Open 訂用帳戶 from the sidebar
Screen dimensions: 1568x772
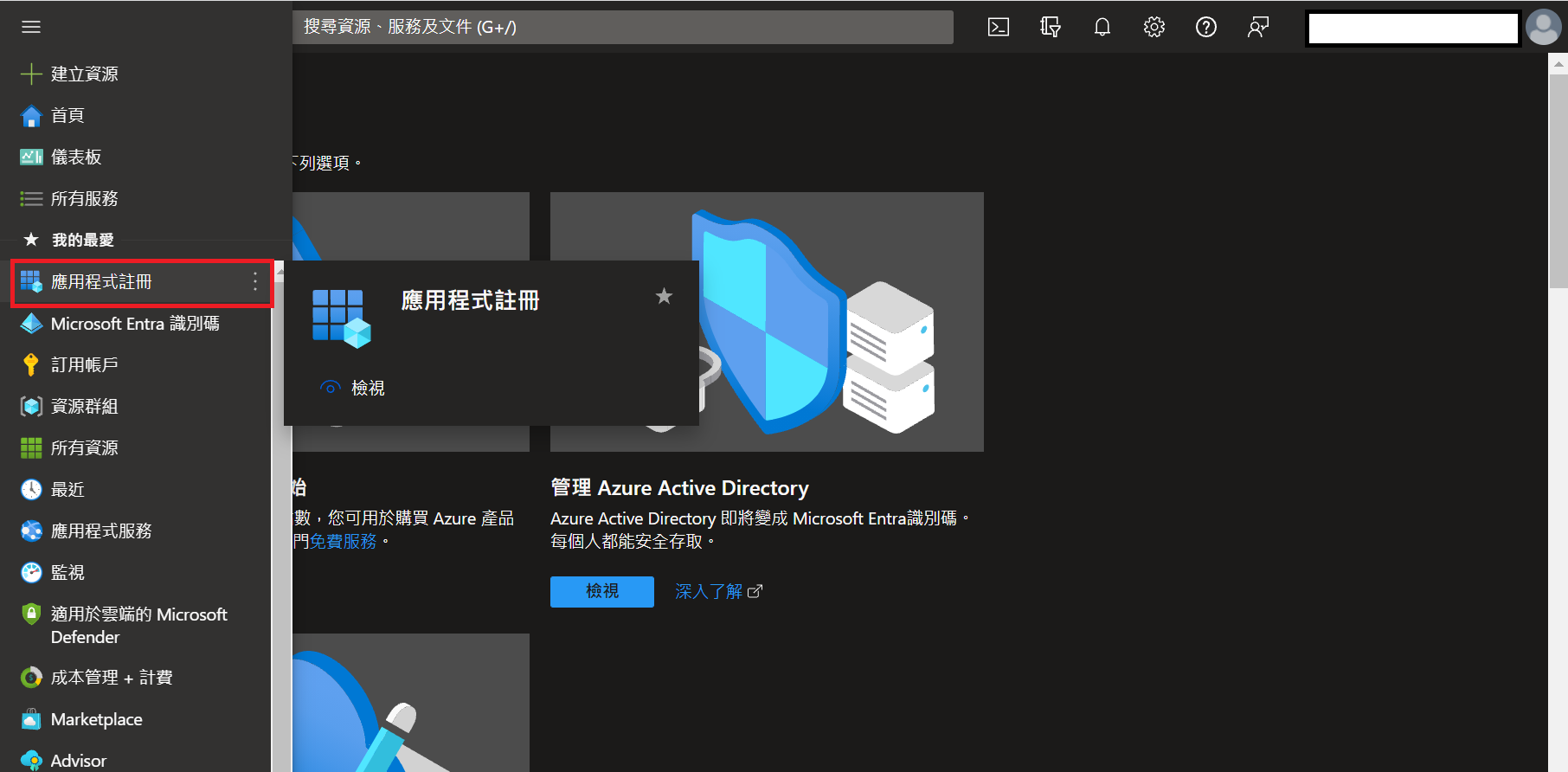point(84,364)
